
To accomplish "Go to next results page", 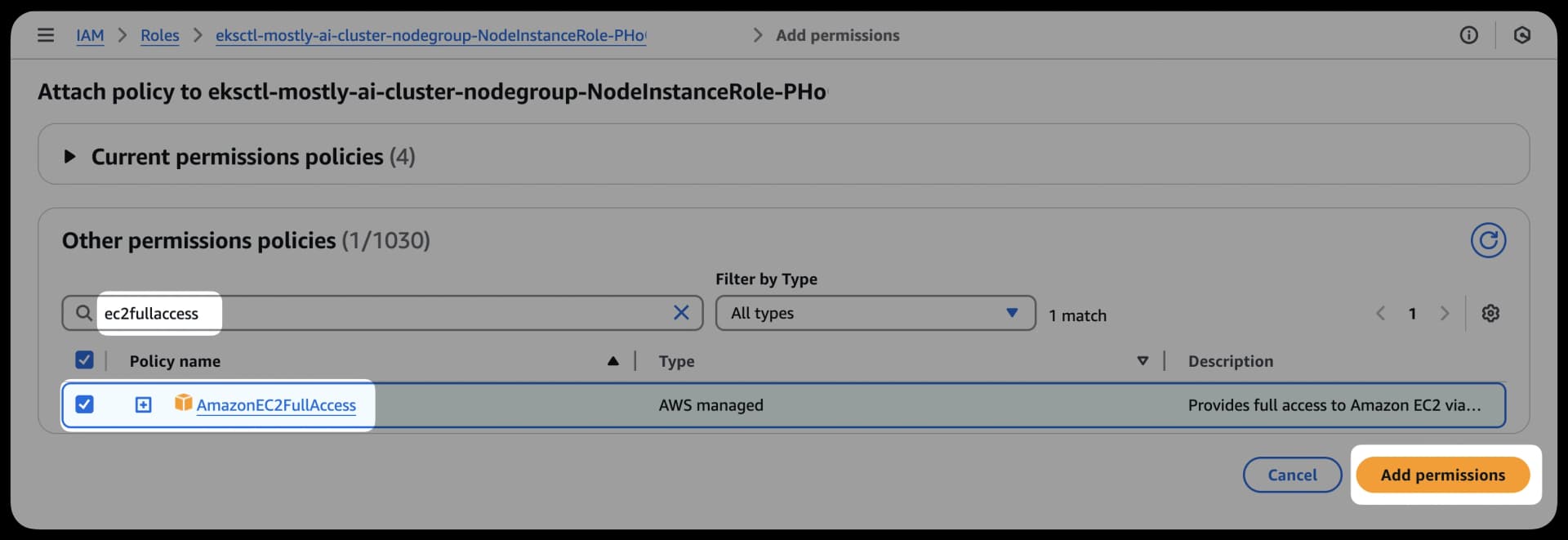I will pyautogui.click(x=1444, y=314).
